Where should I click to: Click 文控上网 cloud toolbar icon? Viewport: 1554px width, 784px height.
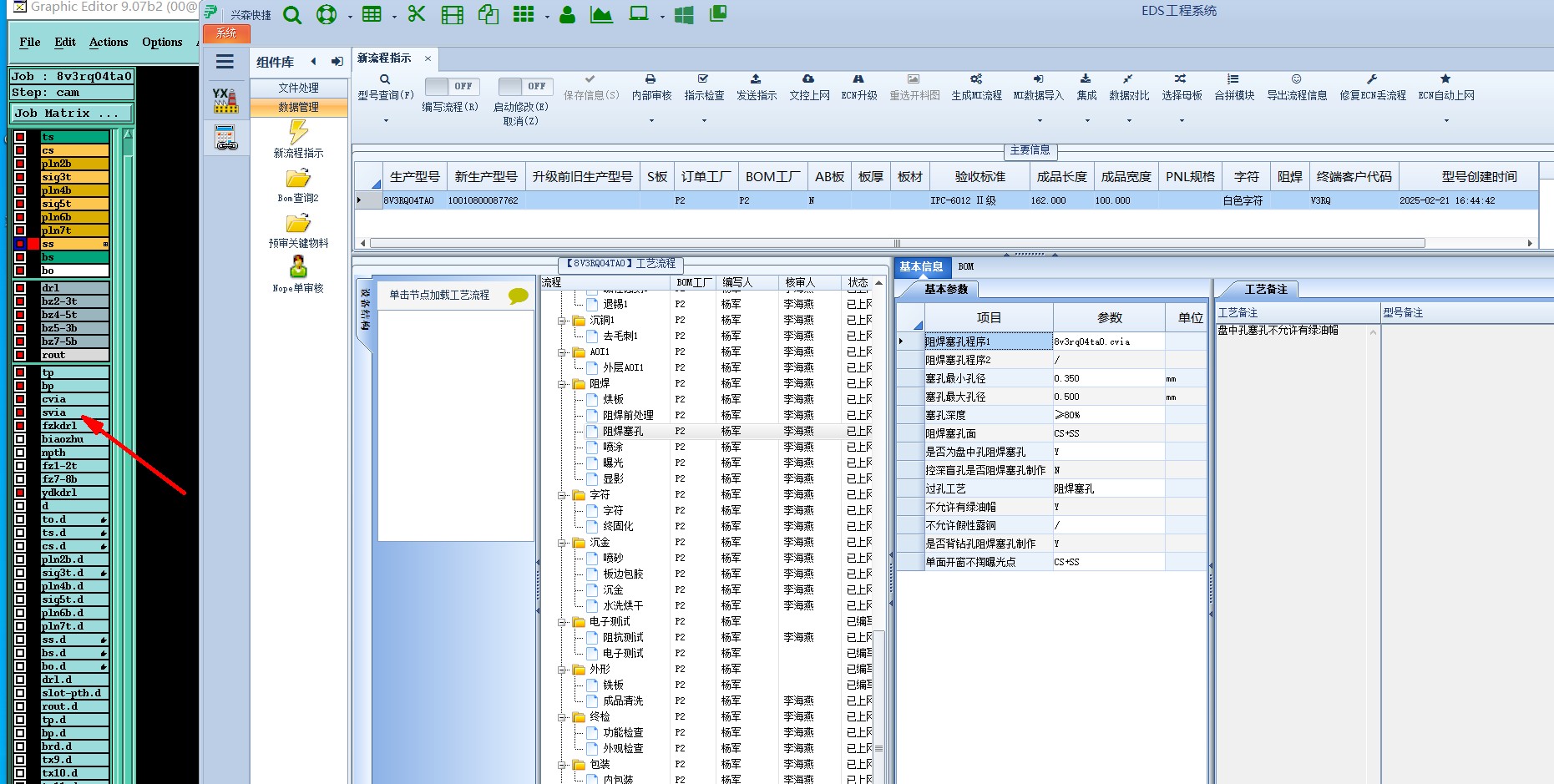click(x=808, y=78)
